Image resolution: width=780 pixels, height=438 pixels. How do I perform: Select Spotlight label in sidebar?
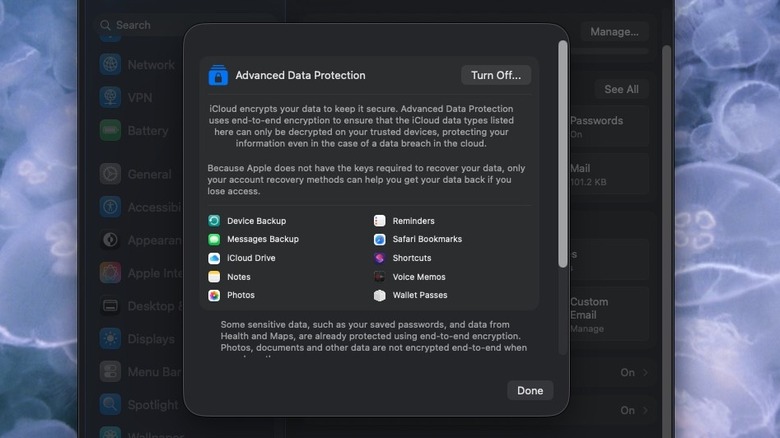tap(153, 405)
